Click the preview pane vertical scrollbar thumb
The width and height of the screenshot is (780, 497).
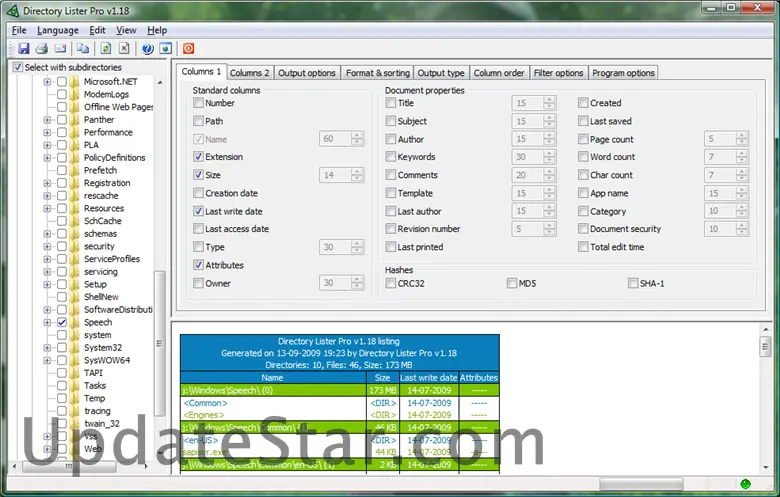click(765, 346)
